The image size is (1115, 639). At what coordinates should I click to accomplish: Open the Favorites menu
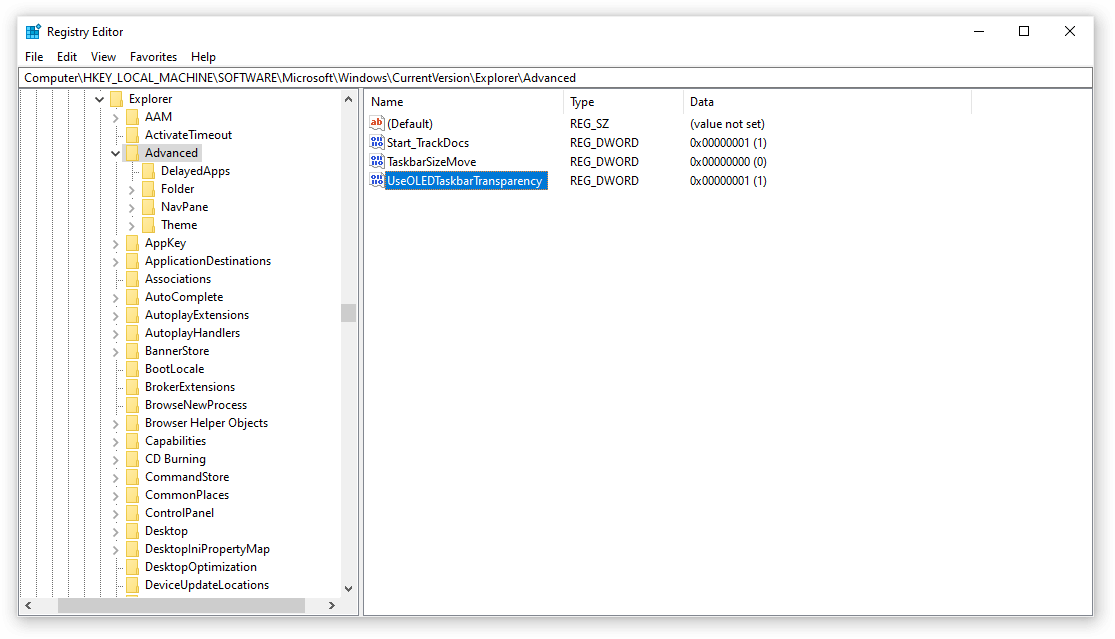coord(153,57)
